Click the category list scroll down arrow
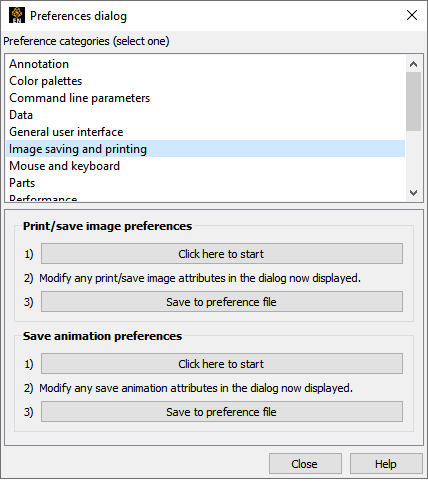Image resolution: width=428 pixels, height=484 pixels. click(x=413, y=193)
